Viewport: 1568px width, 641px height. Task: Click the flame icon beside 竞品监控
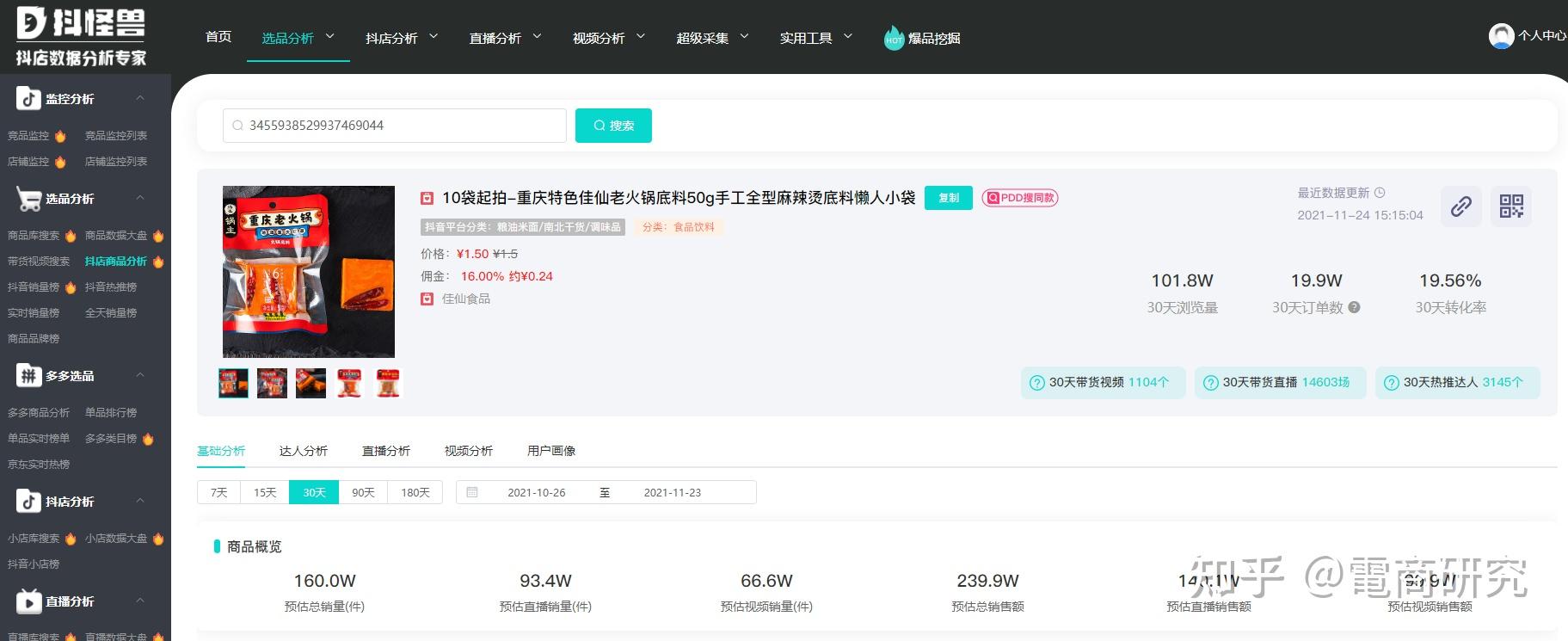click(x=60, y=136)
